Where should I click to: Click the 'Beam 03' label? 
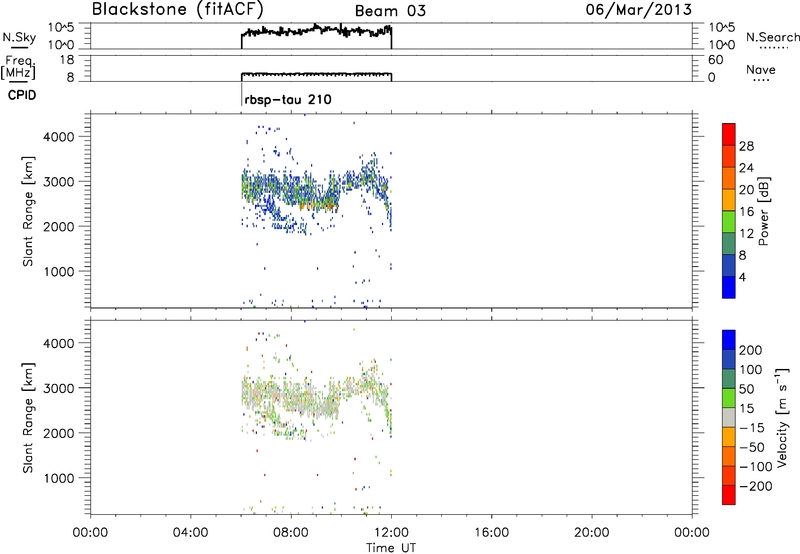pos(390,11)
